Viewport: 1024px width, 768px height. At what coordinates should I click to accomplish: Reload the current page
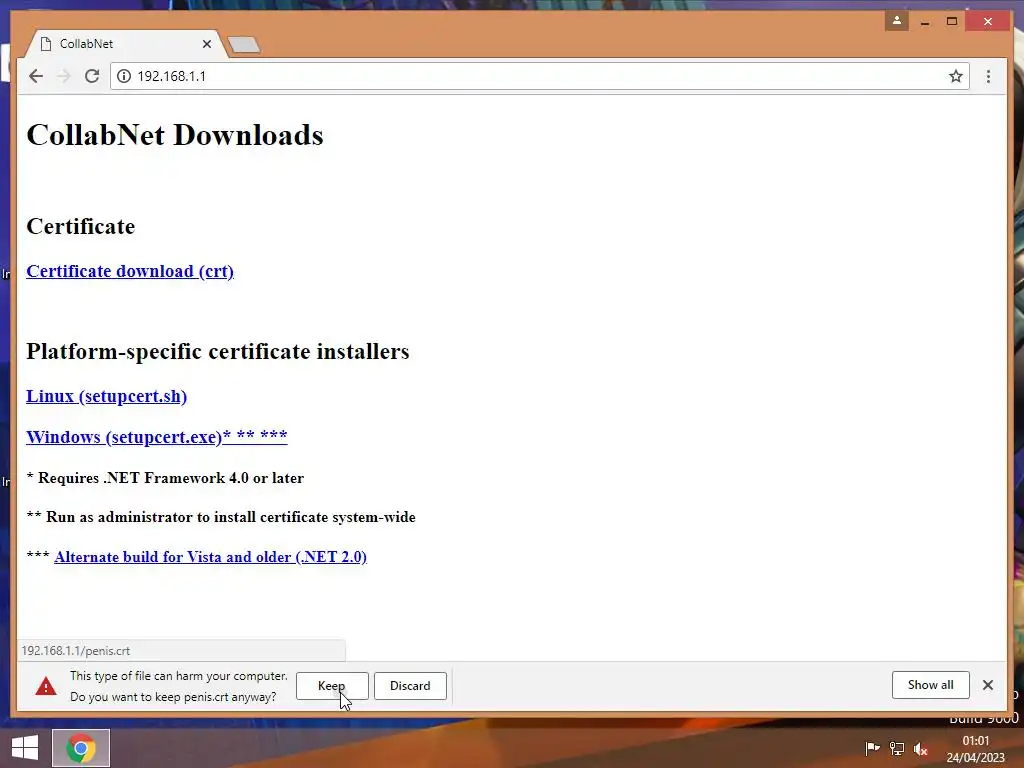point(92,76)
